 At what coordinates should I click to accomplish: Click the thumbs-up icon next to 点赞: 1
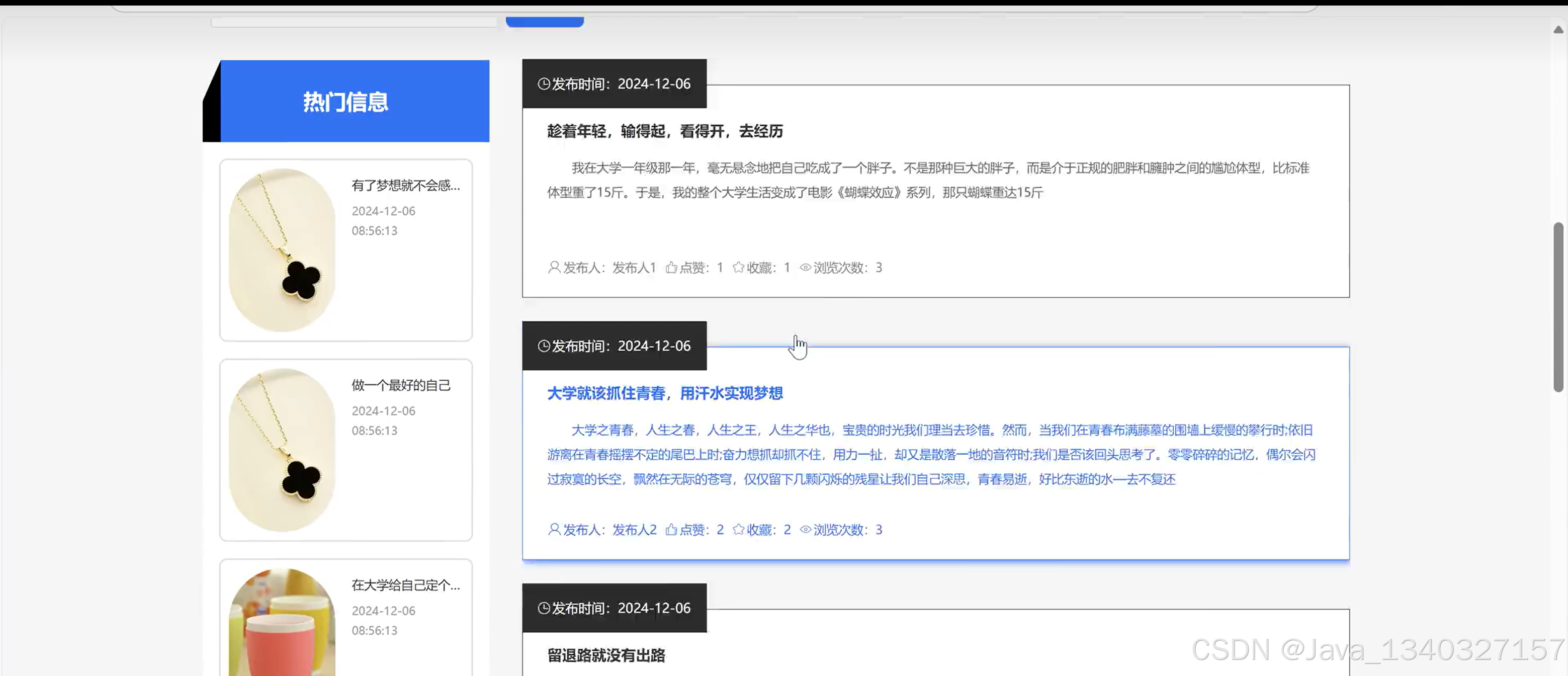pos(671,268)
